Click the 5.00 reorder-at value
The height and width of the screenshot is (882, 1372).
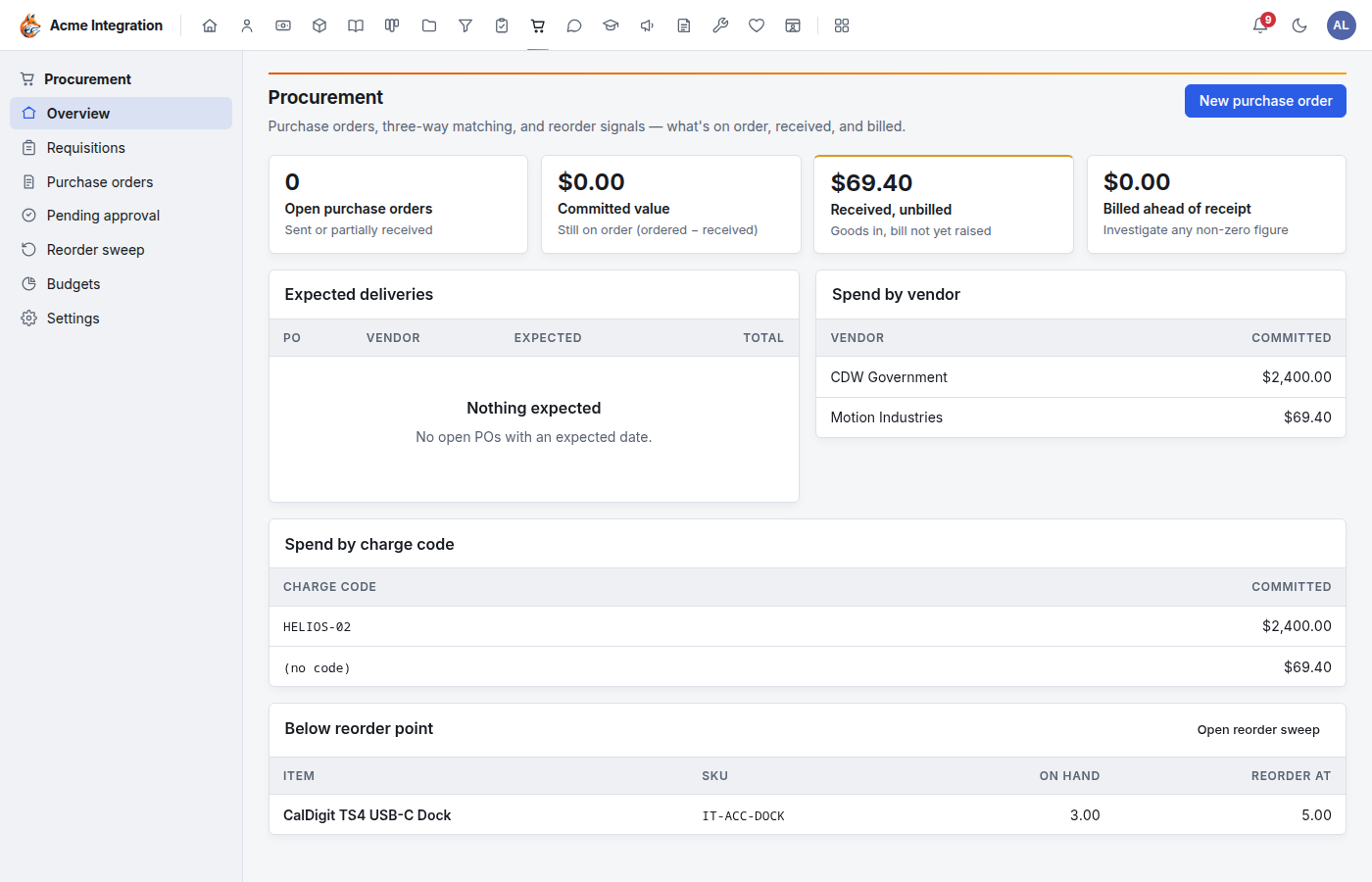(1316, 815)
